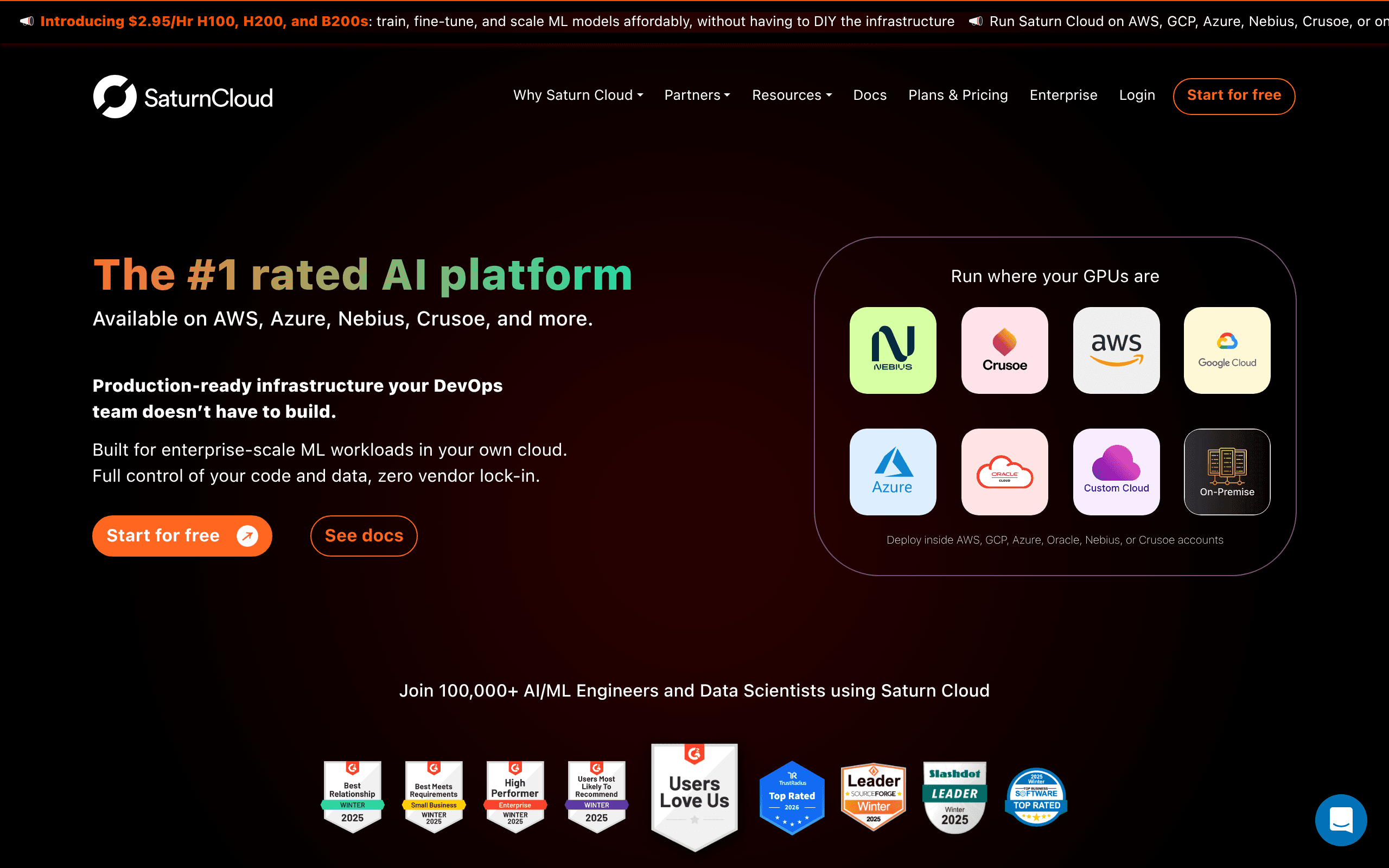Click the megaphone icon before Run Saturn Cloud
The width and height of the screenshot is (1389, 868).
976,21
